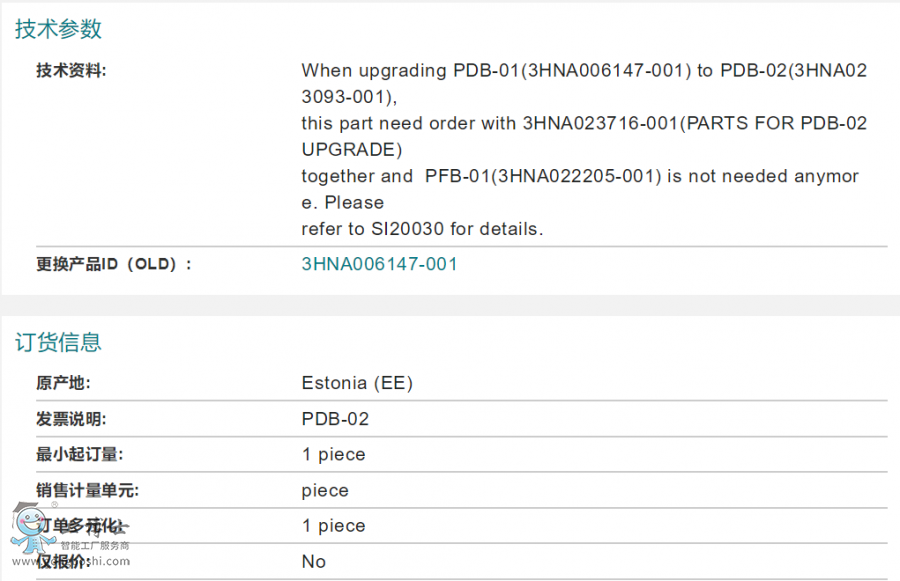Select the 发票说明 field label
The height and width of the screenshot is (581, 900).
tap(71, 419)
